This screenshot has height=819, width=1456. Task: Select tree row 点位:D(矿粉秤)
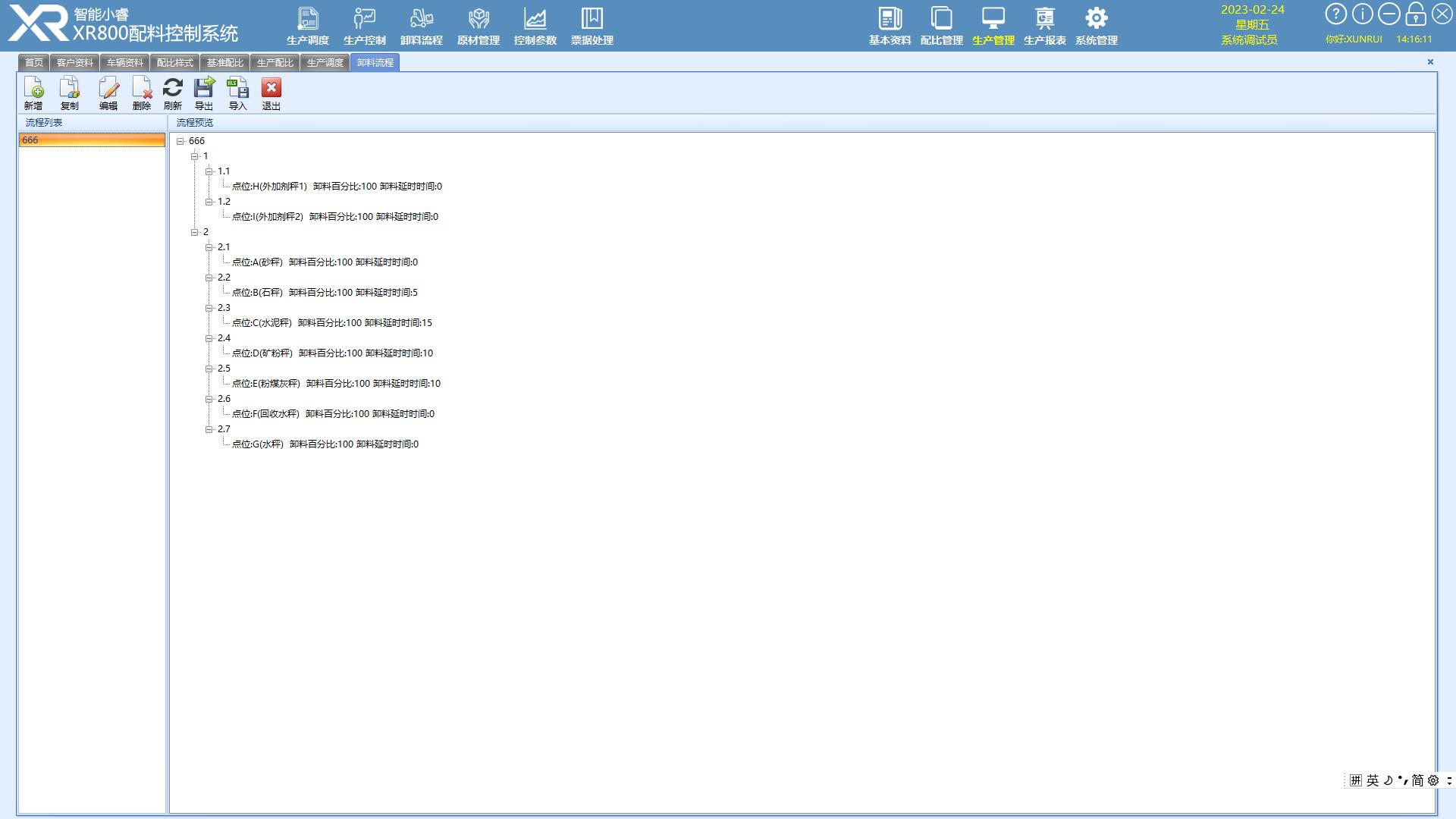[332, 353]
